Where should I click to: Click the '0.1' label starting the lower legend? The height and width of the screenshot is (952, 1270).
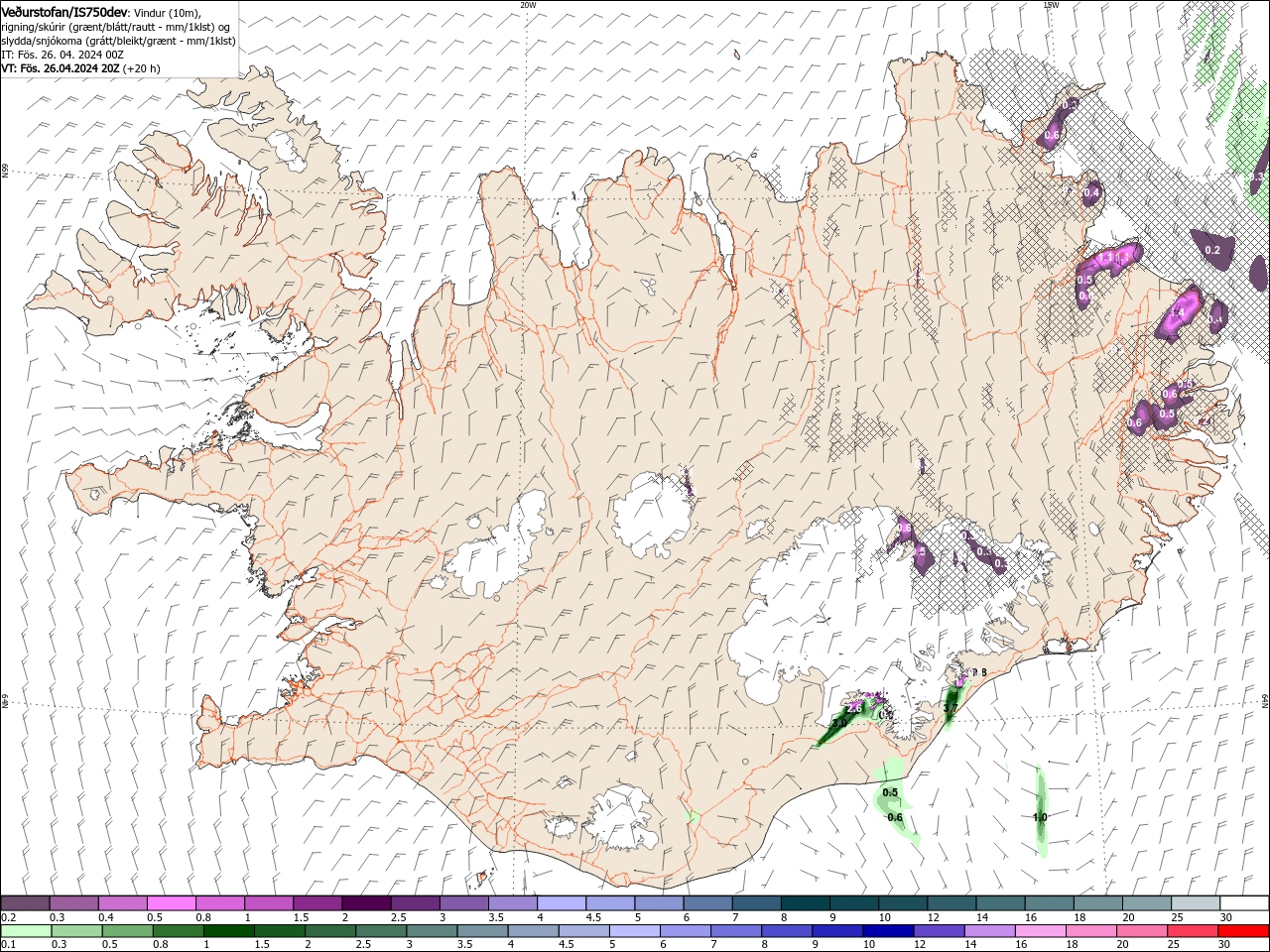(x=9, y=945)
